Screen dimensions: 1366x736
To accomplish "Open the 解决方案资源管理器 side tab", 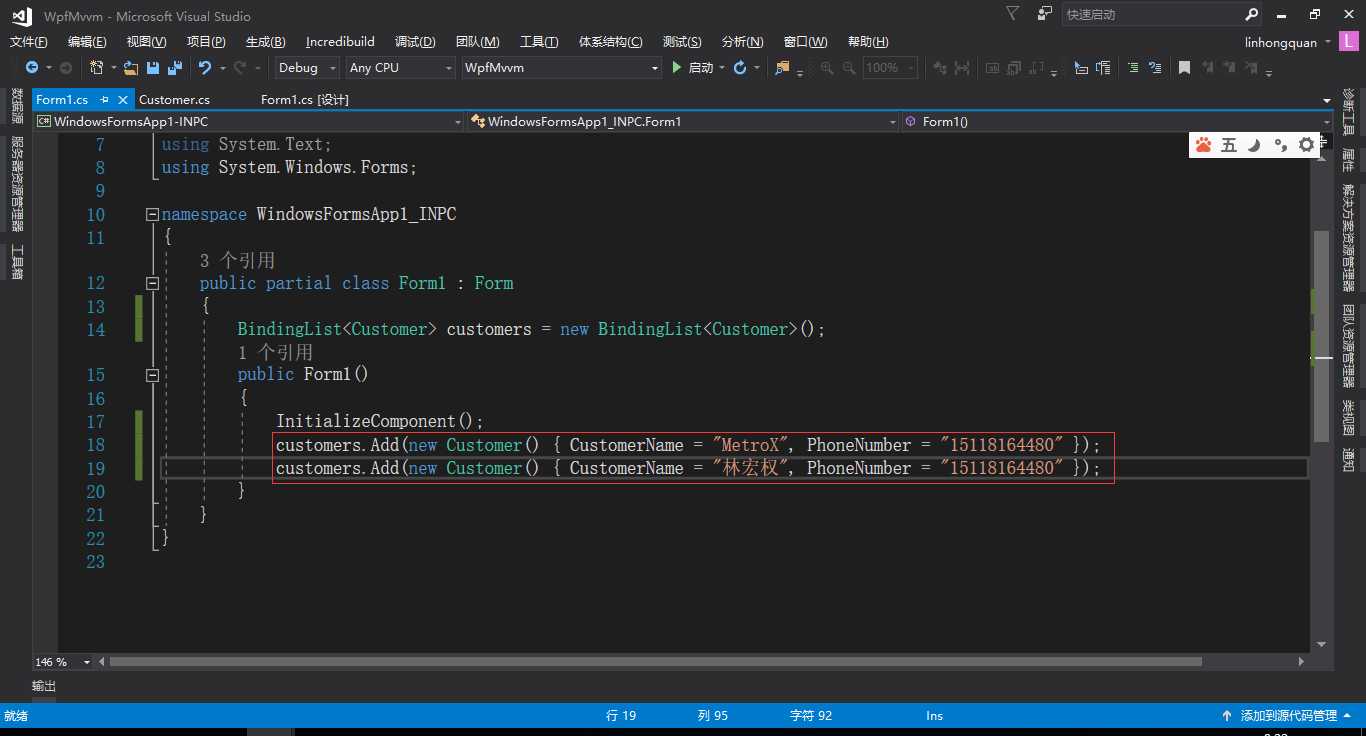I will click(1348, 237).
